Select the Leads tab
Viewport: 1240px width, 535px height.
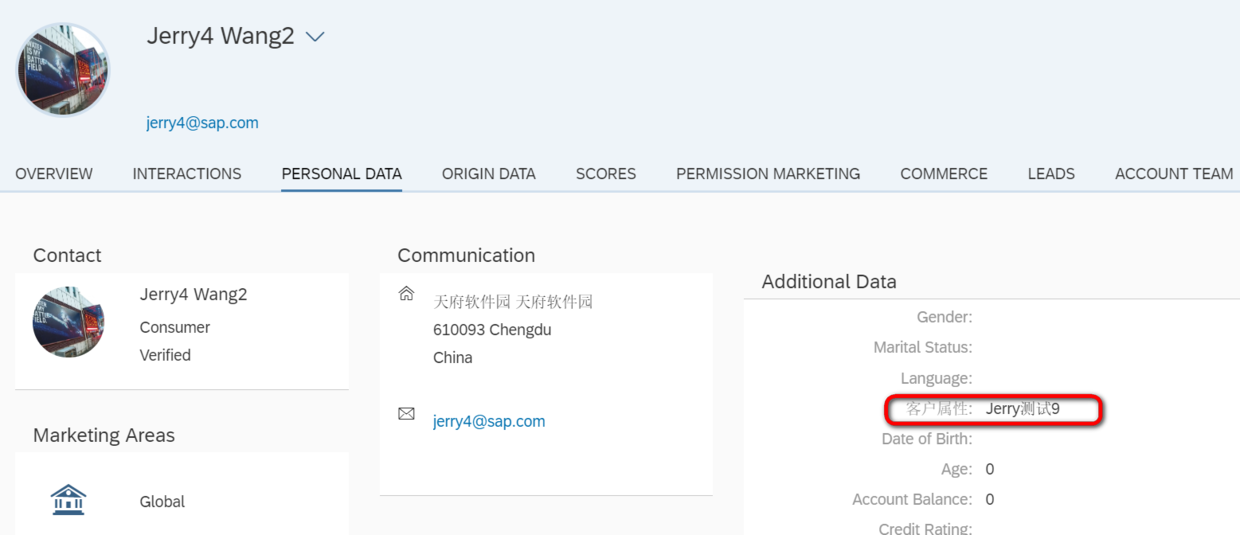tap(1051, 174)
